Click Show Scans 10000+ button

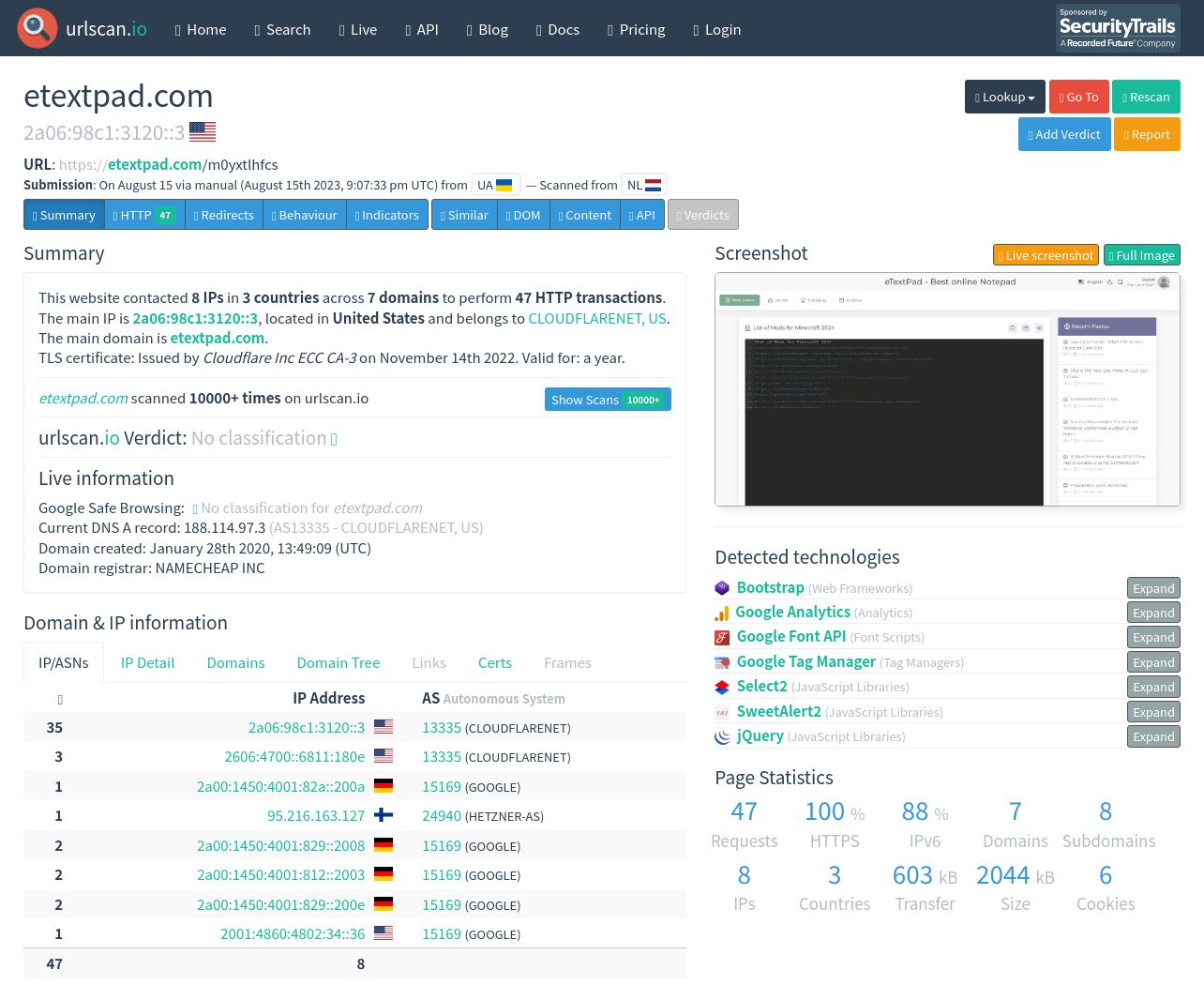coord(608,399)
